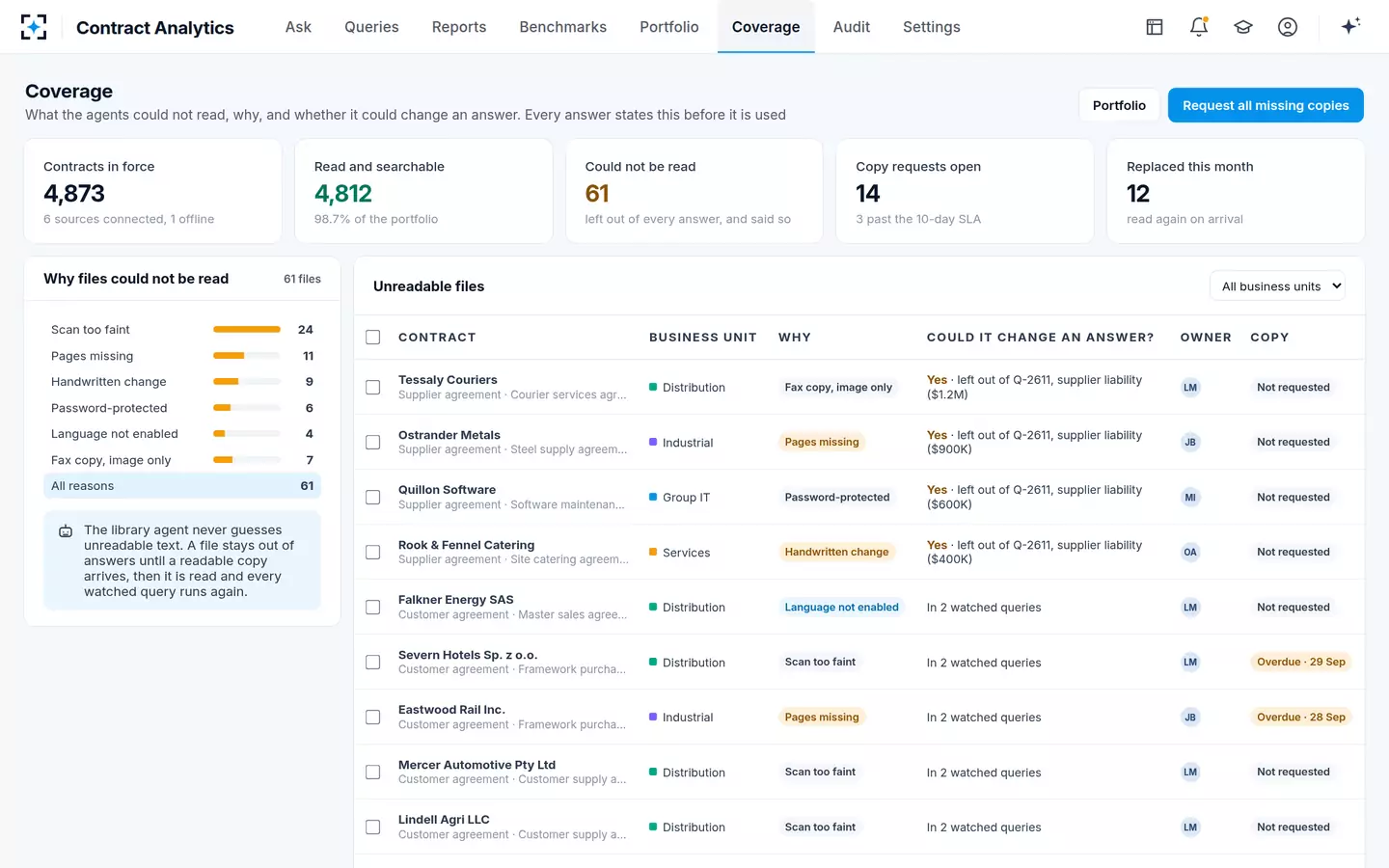Click the Could not be read card
Screen dimensions: 1389x868
[694, 191]
